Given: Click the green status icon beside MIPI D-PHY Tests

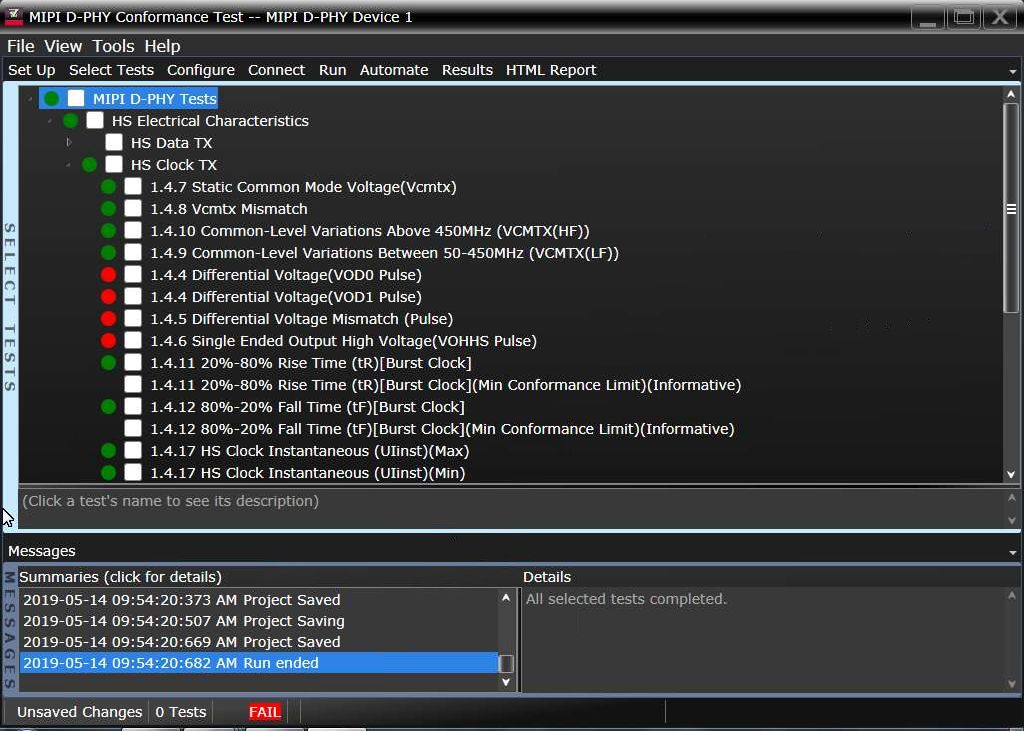Looking at the screenshot, I should click(52, 99).
